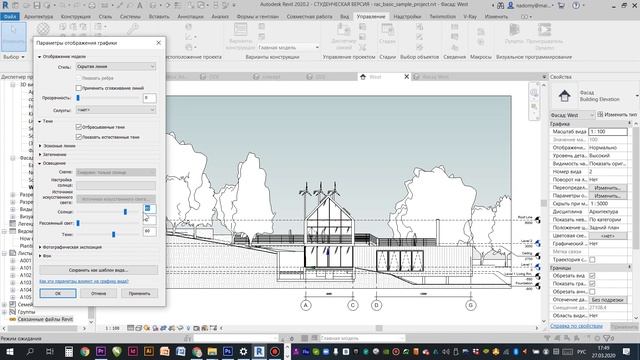Toggle Показать границу checkbox in properties
Image resolution: width=640 pixels, height=360 pixels.
[x=592, y=284]
